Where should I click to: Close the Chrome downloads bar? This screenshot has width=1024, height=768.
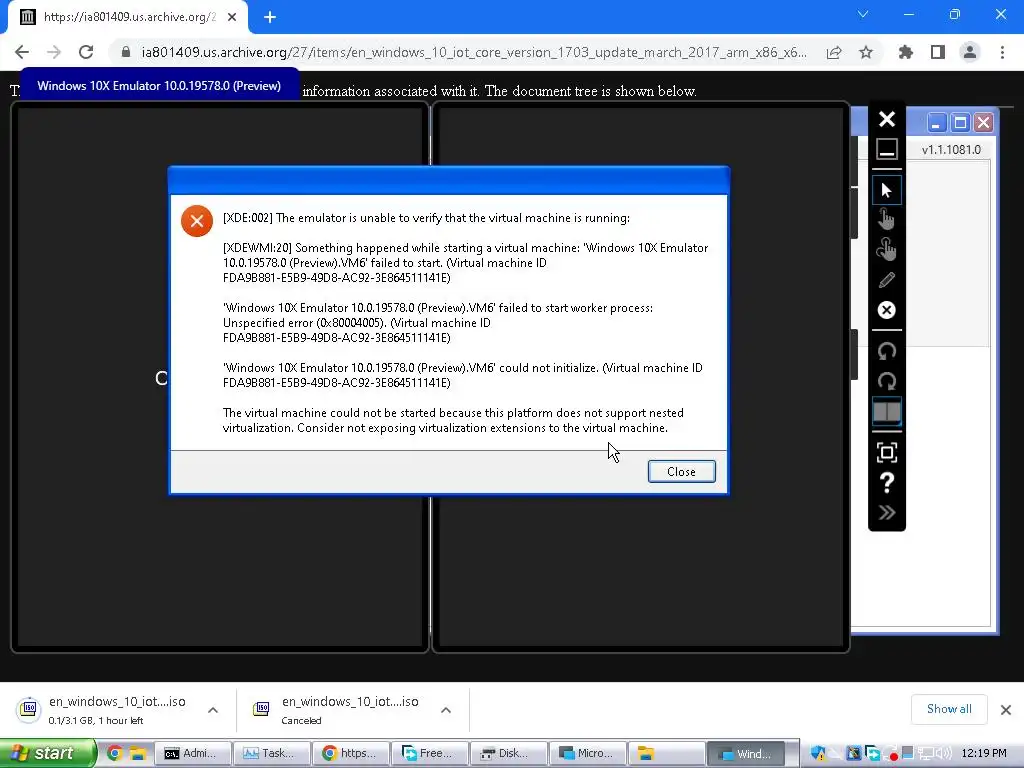[1006, 710]
